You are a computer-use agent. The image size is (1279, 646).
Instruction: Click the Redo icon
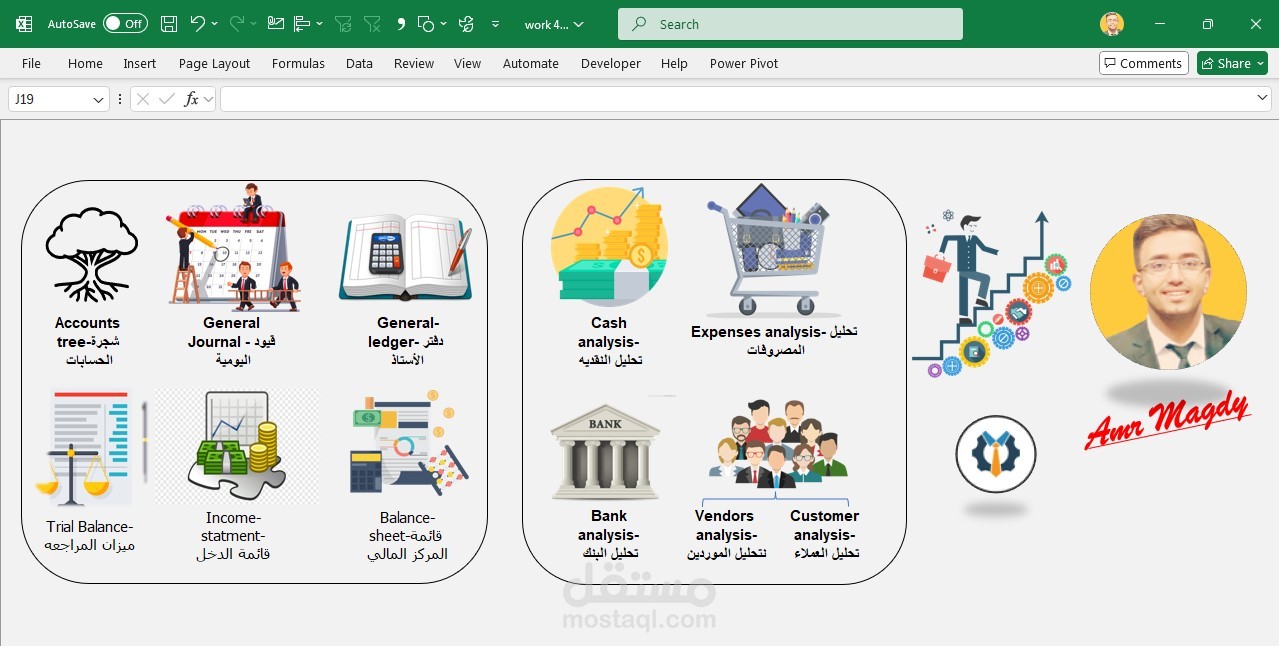[238, 23]
